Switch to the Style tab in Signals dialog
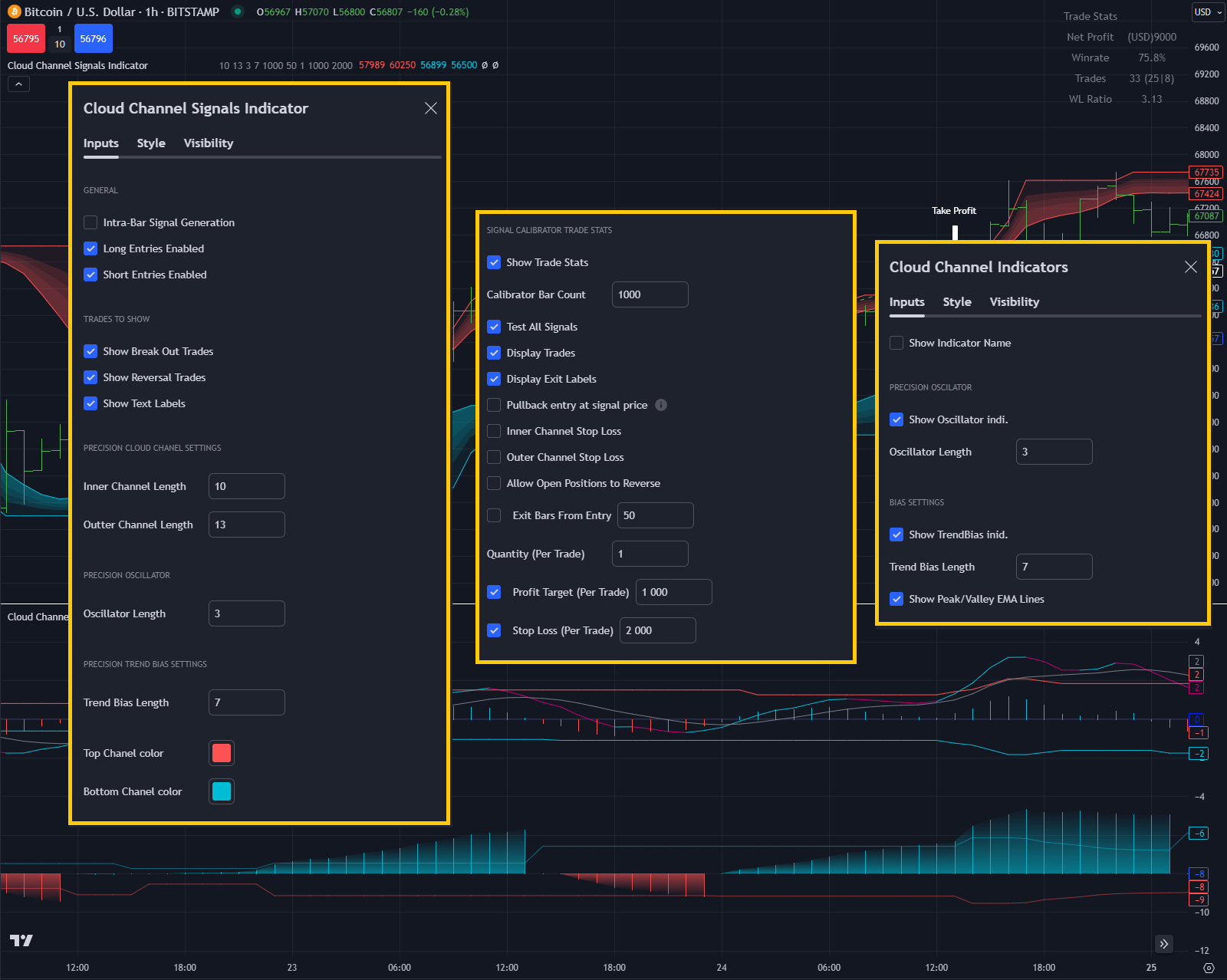Image resolution: width=1227 pixels, height=980 pixels. [150, 143]
